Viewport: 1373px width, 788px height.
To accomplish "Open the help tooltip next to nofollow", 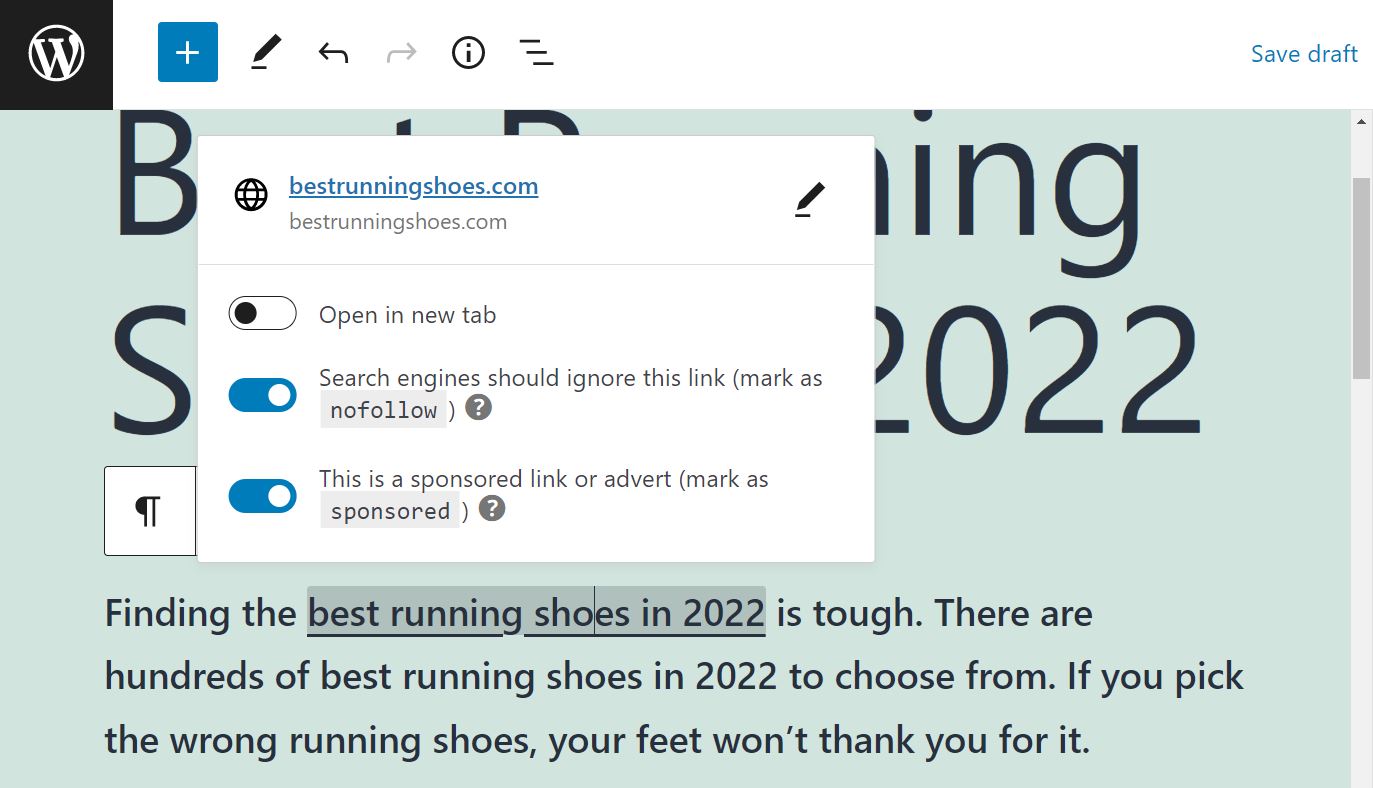I will pyautogui.click(x=478, y=408).
